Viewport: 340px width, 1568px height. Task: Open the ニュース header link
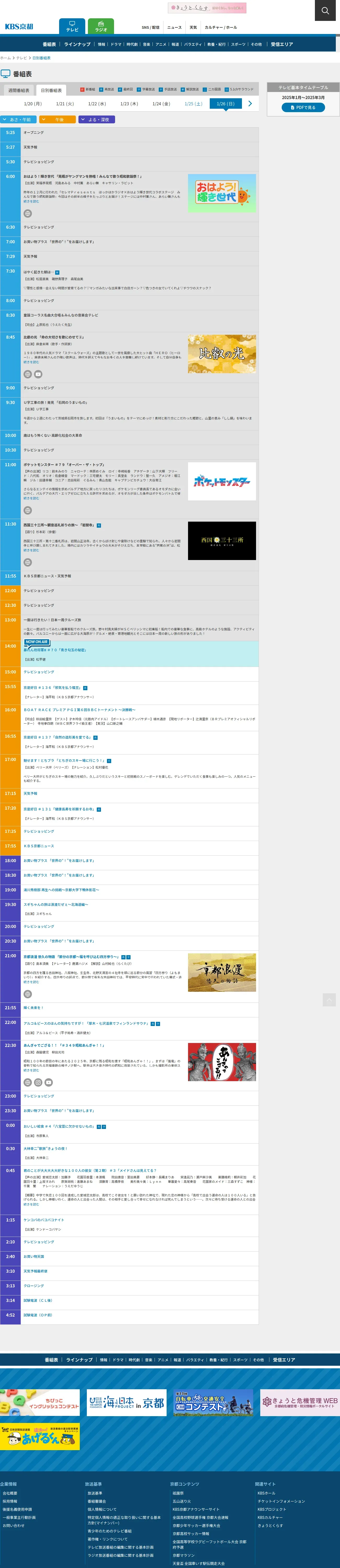[x=174, y=27]
